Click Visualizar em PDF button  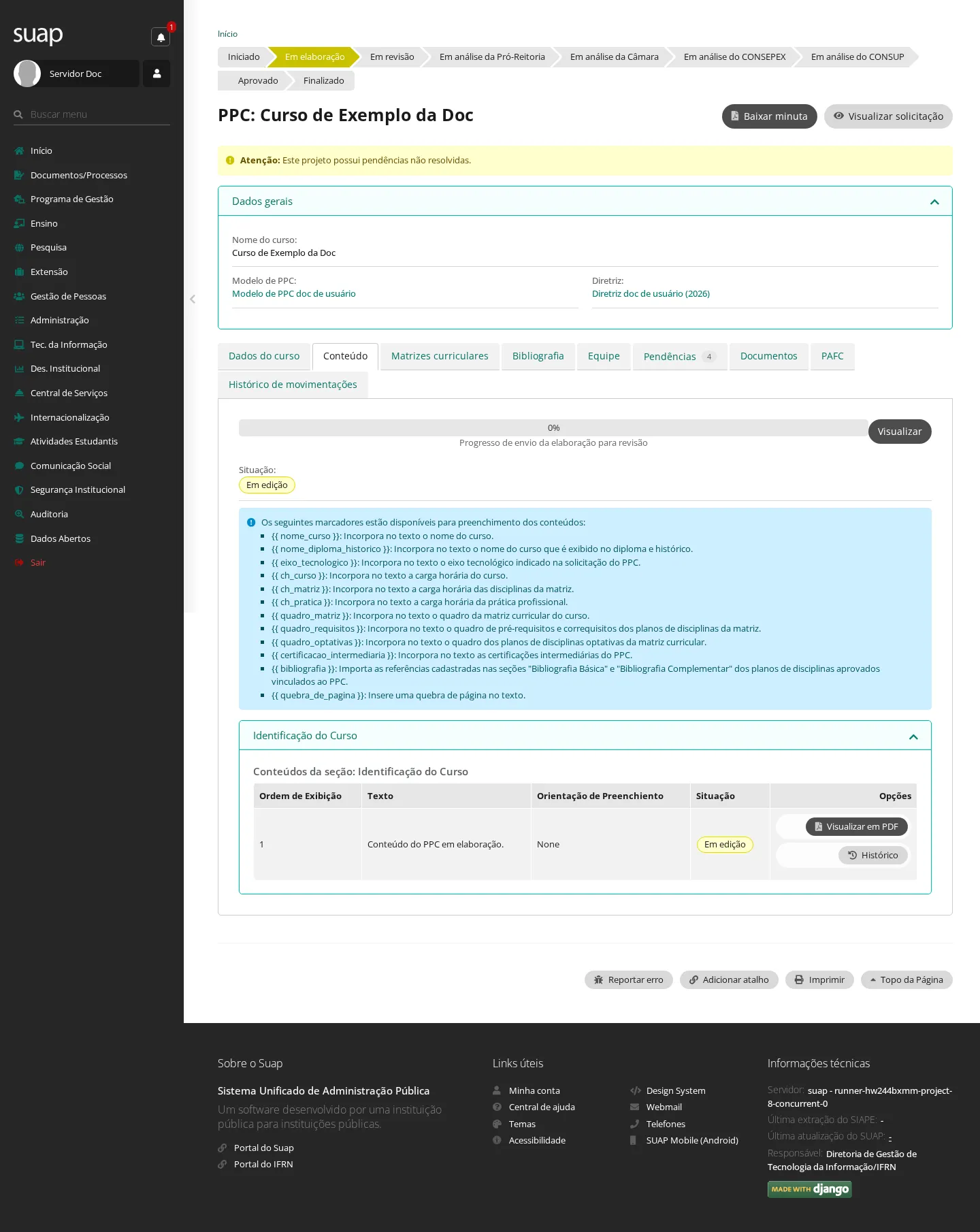pos(856,826)
